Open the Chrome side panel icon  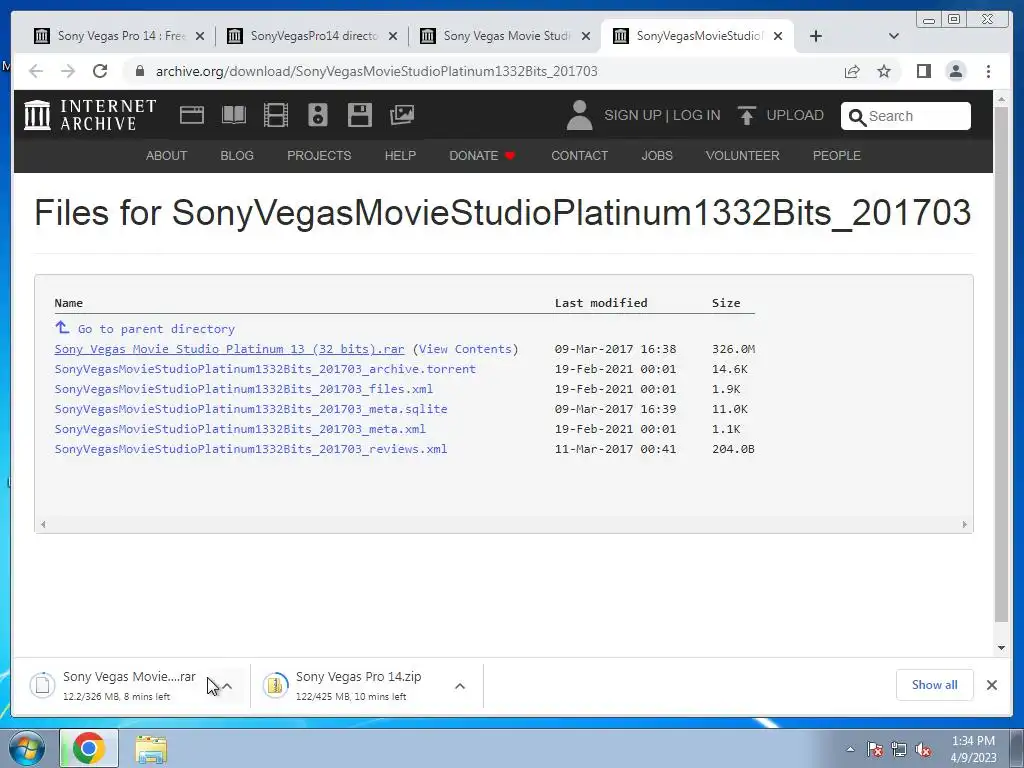(x=923, y=71)
